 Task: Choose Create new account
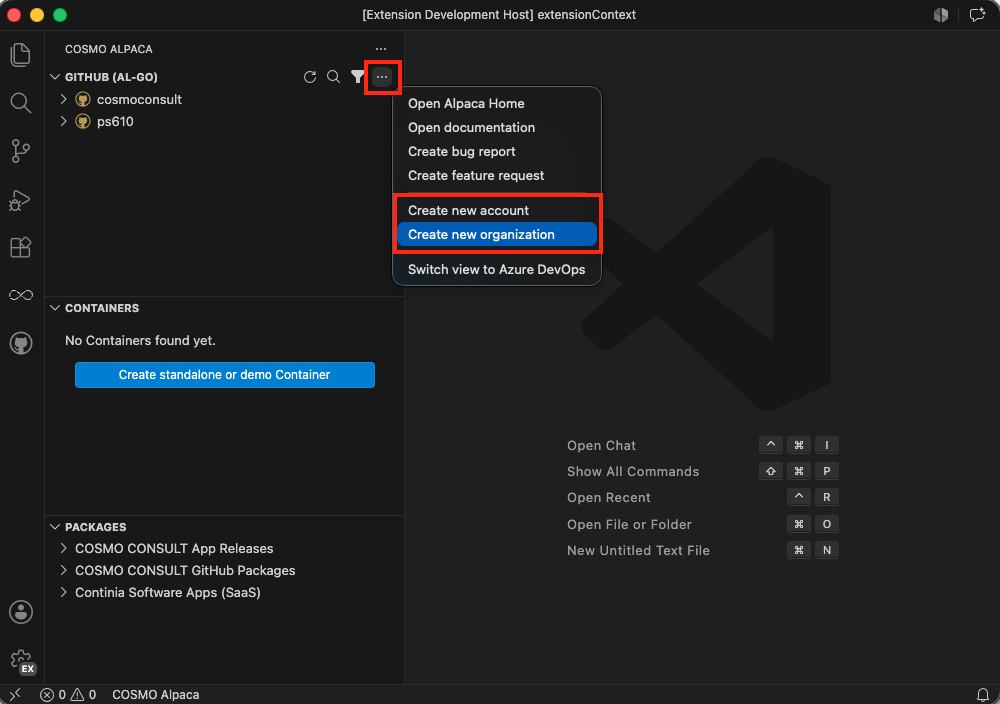pos(497,210)
